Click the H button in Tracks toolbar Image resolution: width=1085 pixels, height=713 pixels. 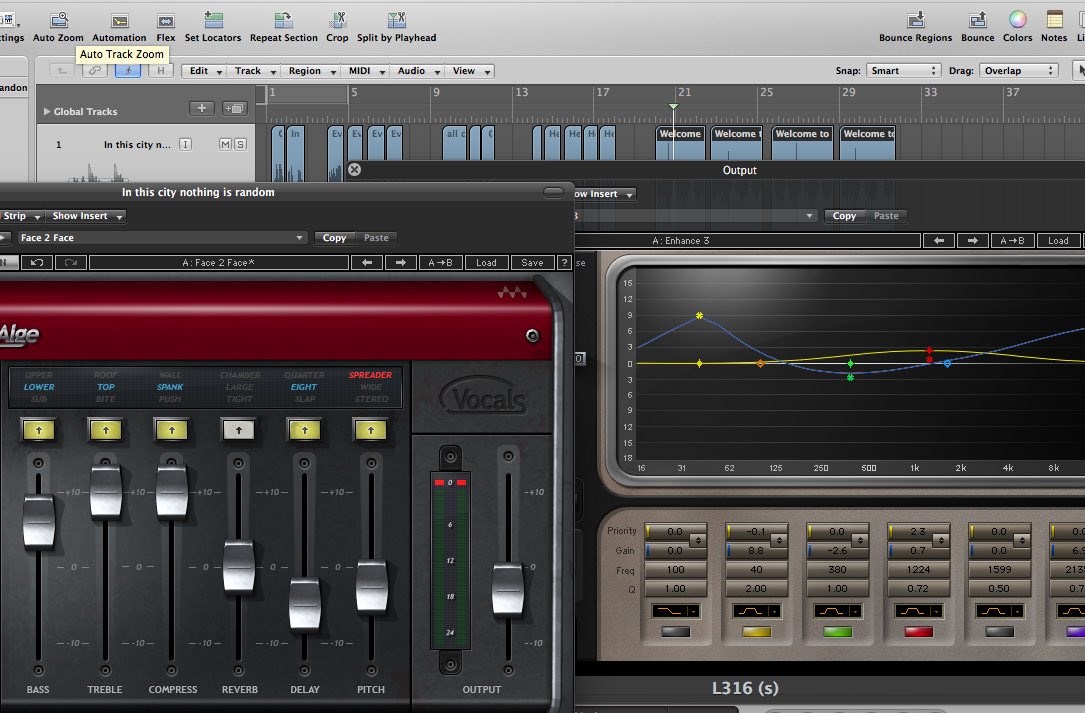pos(161,71)
